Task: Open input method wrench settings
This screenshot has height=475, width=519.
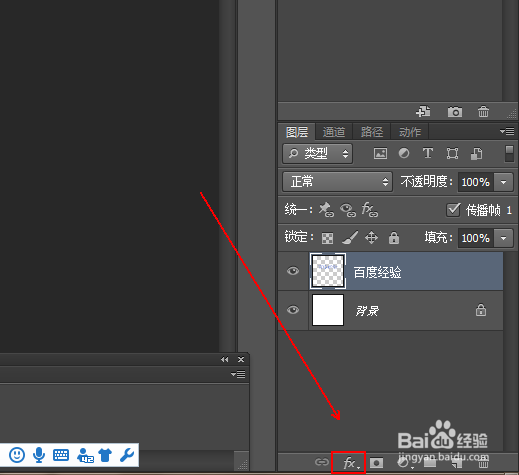Action: [127, 455]
